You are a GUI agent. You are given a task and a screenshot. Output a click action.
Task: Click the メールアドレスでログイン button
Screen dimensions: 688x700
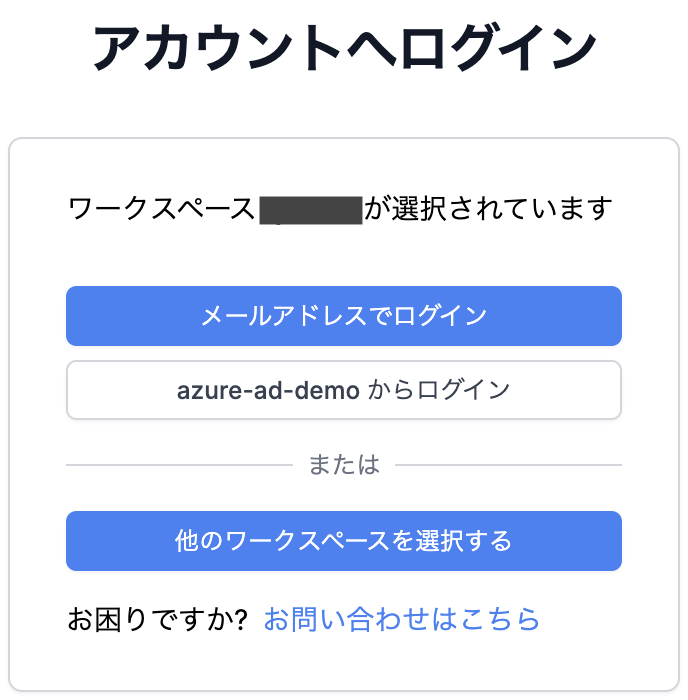pos(344,316)
